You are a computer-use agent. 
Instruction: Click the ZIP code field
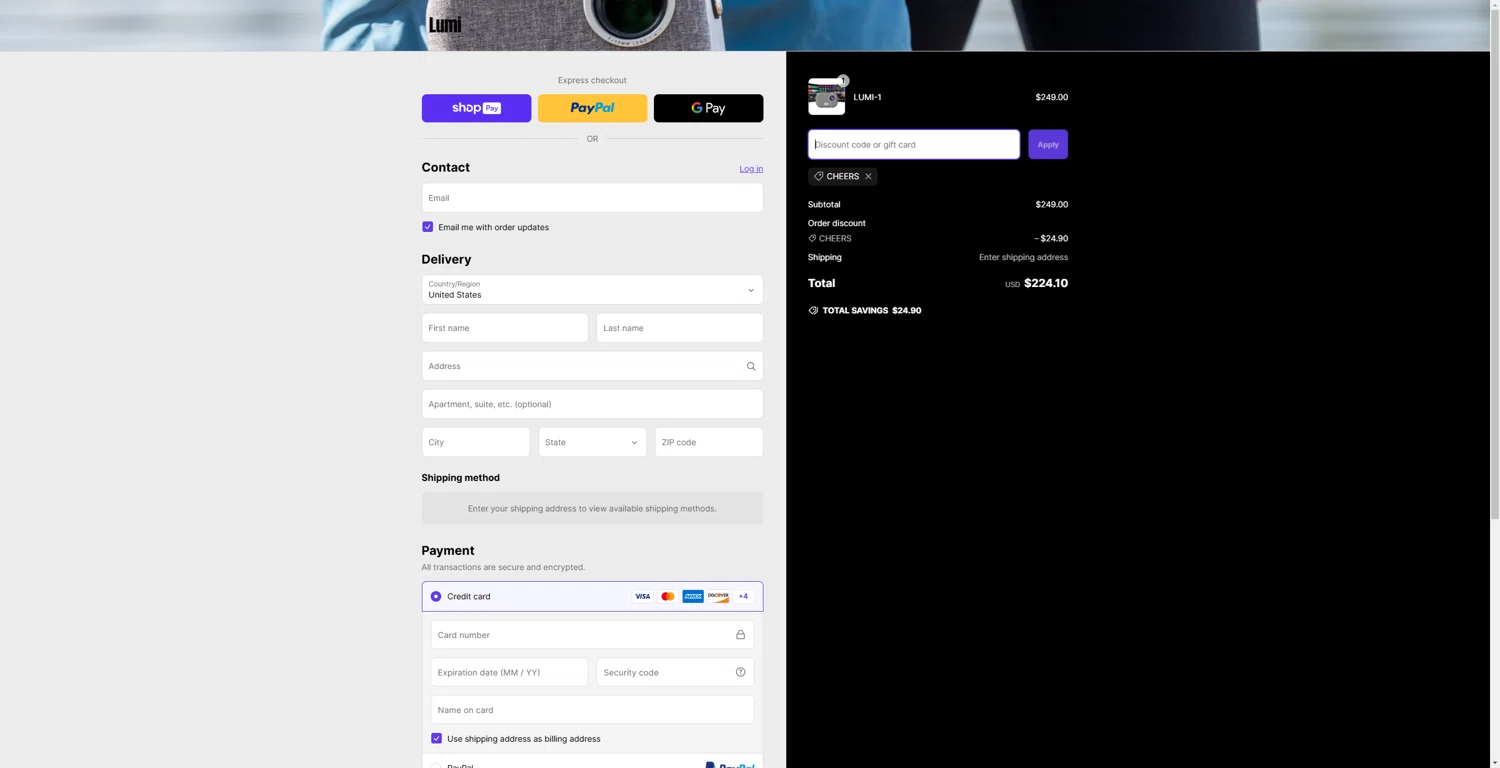(x=709, y=442)
